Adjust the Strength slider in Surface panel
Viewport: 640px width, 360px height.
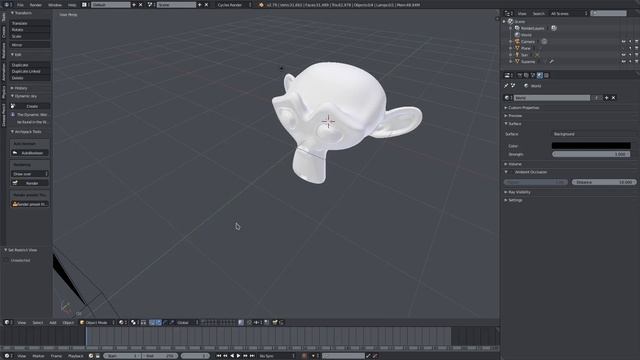(591, 154)
